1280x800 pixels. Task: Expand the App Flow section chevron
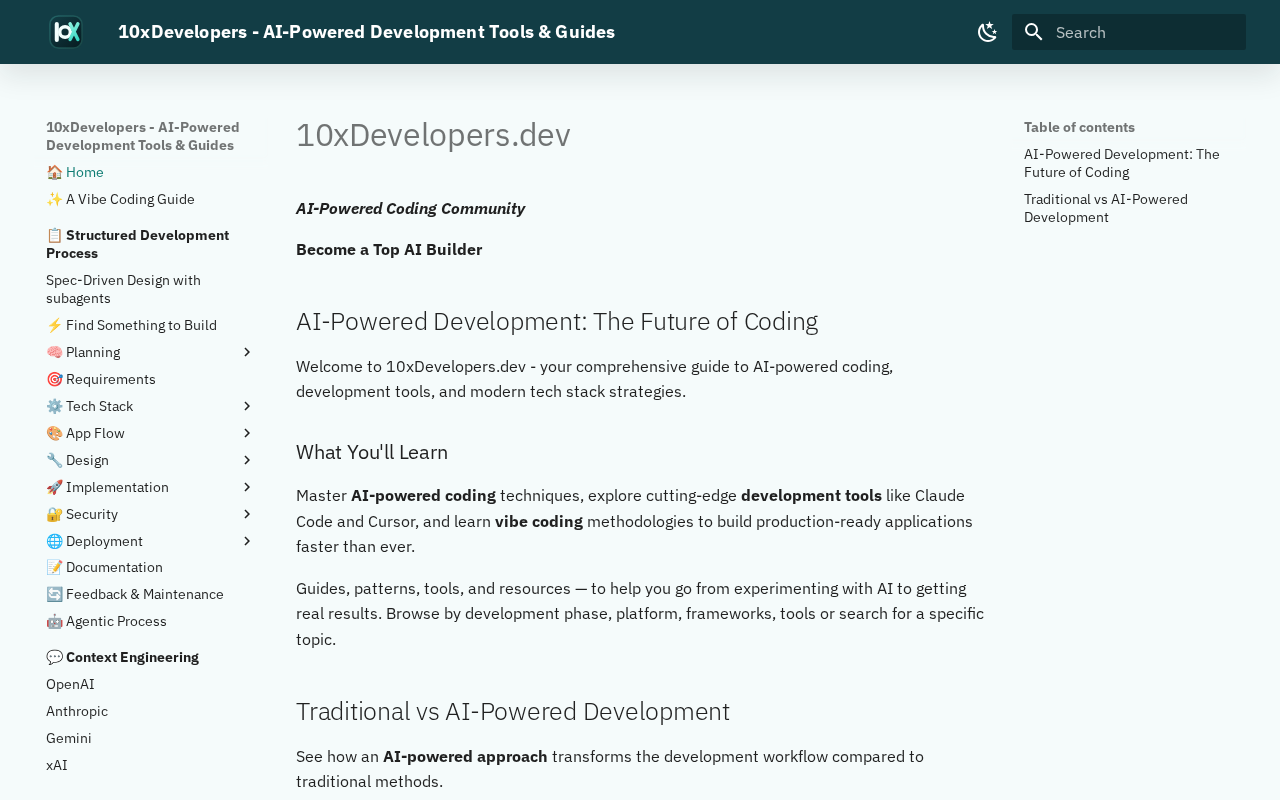click(x=247, y=433)
